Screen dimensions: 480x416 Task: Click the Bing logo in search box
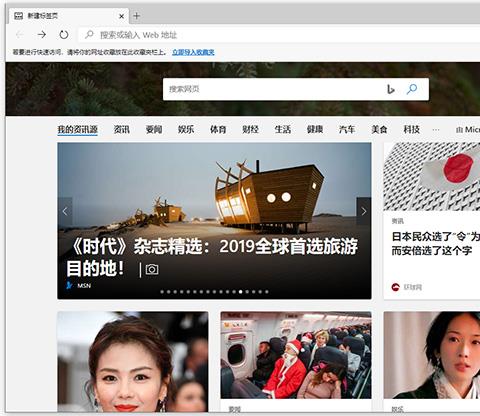point(391,89)
